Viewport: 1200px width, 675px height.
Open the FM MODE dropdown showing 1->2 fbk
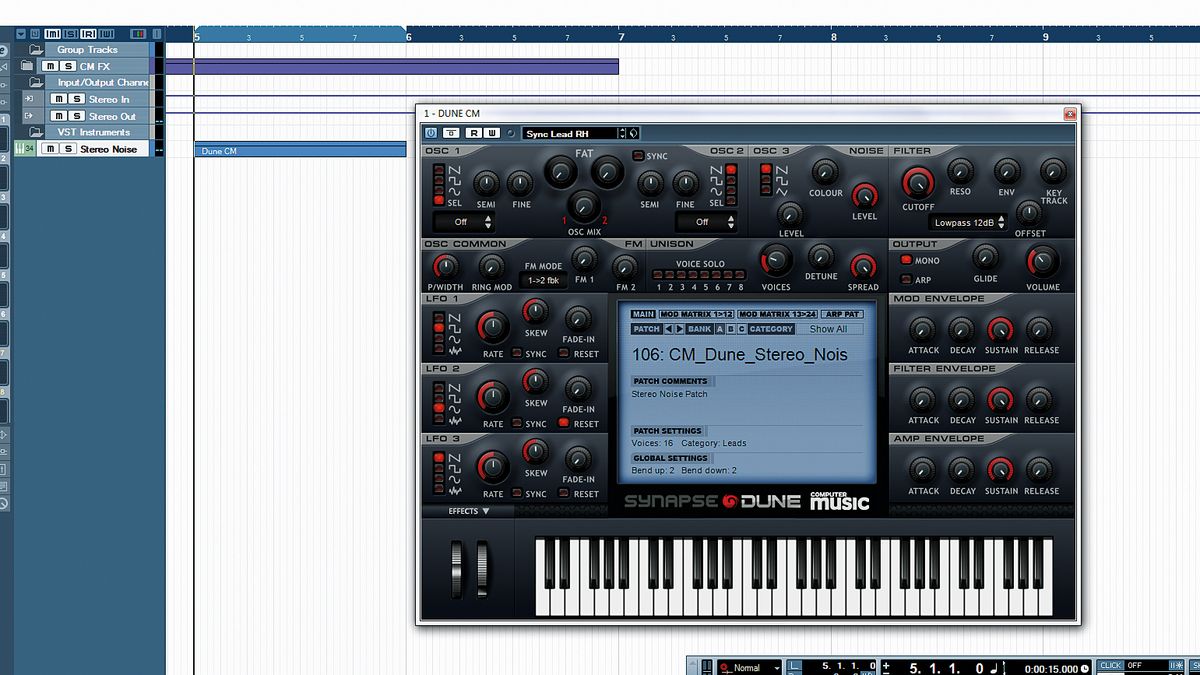pyautogui.click(x=543, y=279)
